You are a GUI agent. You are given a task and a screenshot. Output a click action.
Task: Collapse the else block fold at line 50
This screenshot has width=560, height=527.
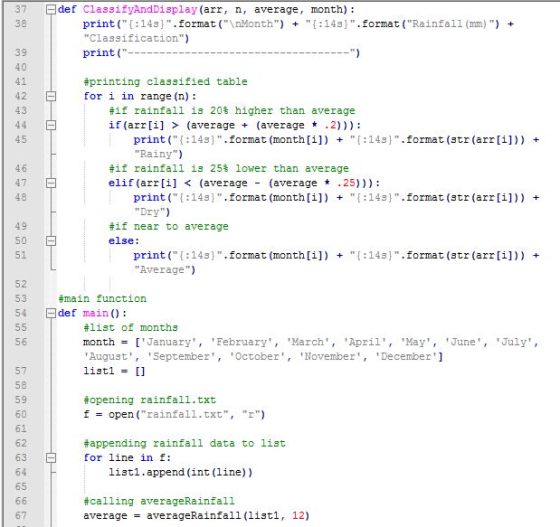point(51,241)
